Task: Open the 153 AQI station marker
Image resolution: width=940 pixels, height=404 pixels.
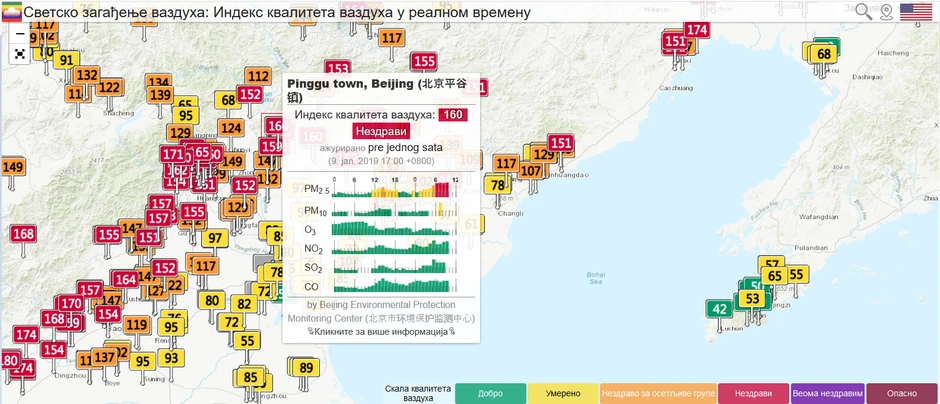Action: 339,69
